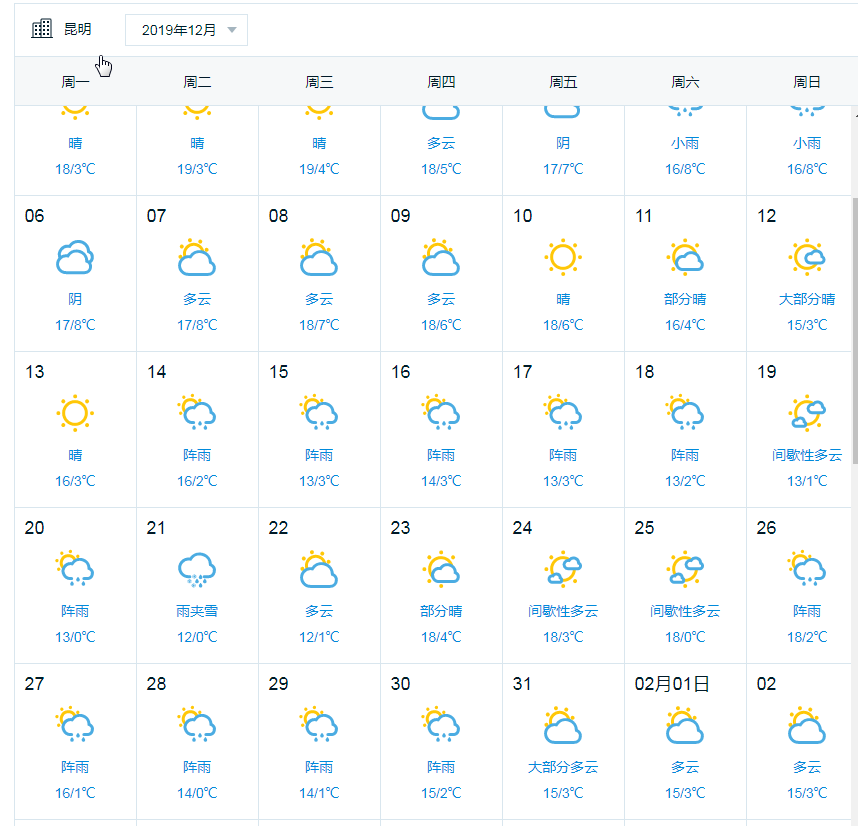
Task: Click the vertical scrollbar thumb of the calendar
Action: click(x=855, y=330)
